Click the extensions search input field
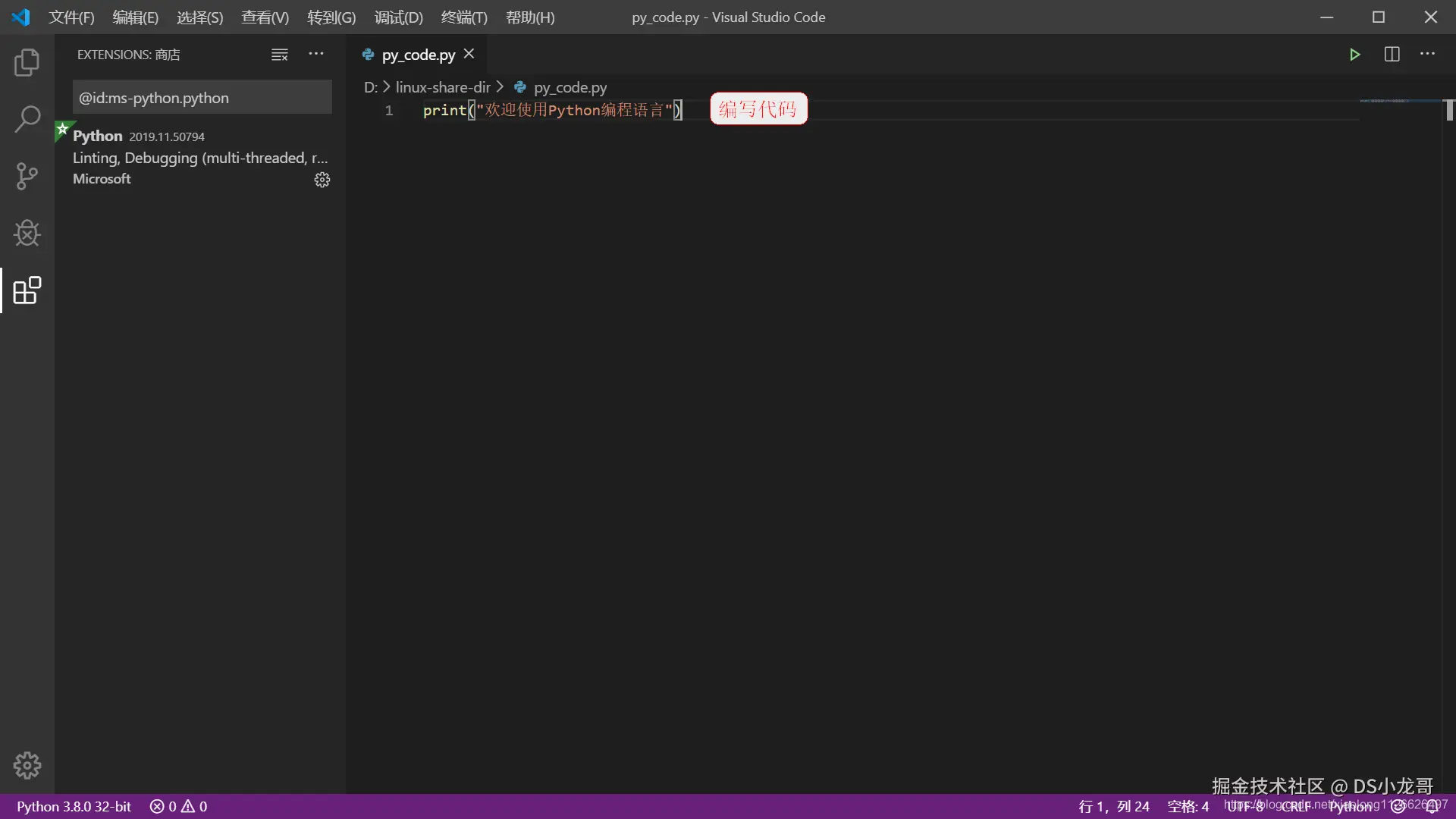 202,98
